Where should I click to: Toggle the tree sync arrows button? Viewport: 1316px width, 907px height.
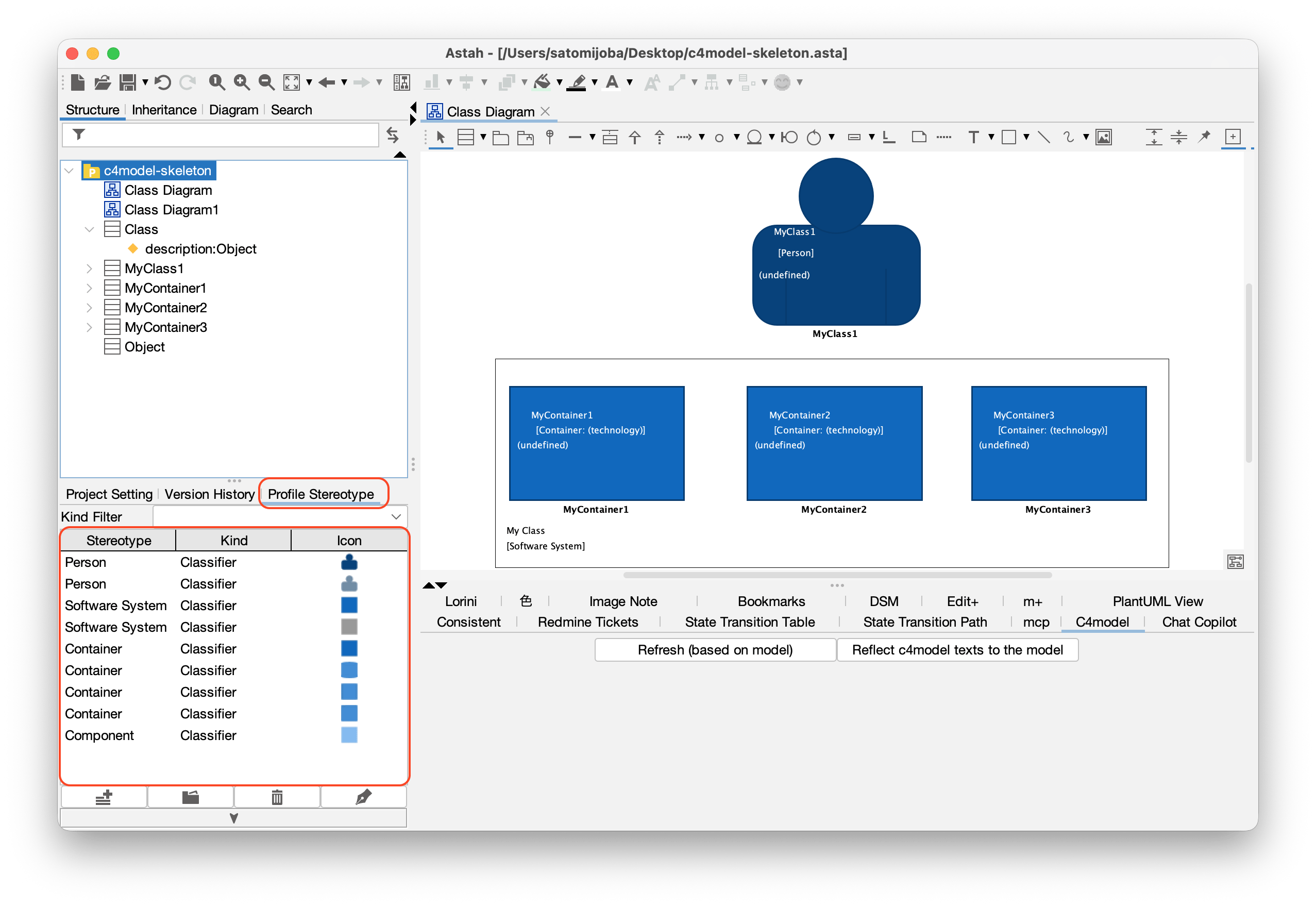393,135
